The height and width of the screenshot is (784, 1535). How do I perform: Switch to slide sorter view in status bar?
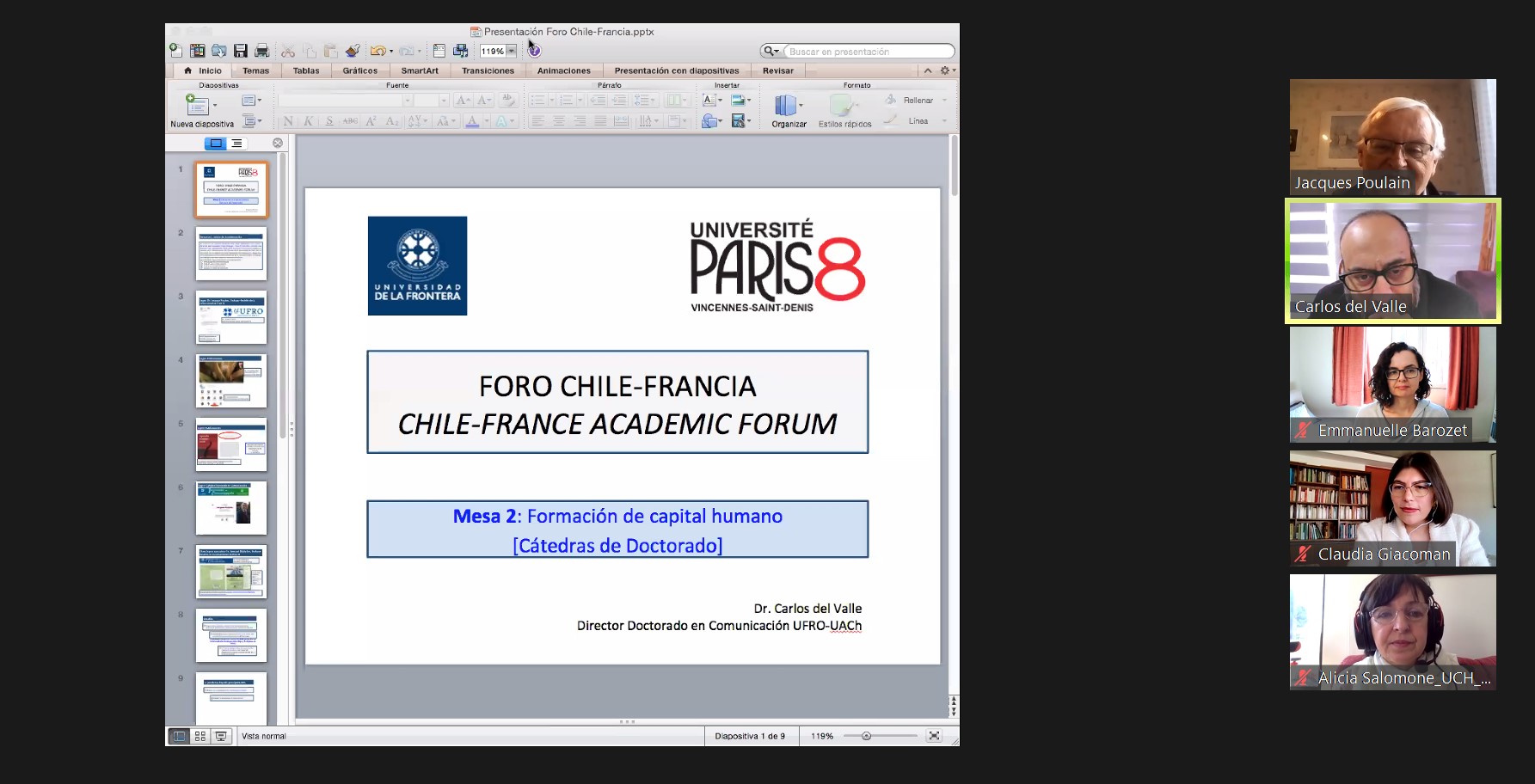pos(200,737)
